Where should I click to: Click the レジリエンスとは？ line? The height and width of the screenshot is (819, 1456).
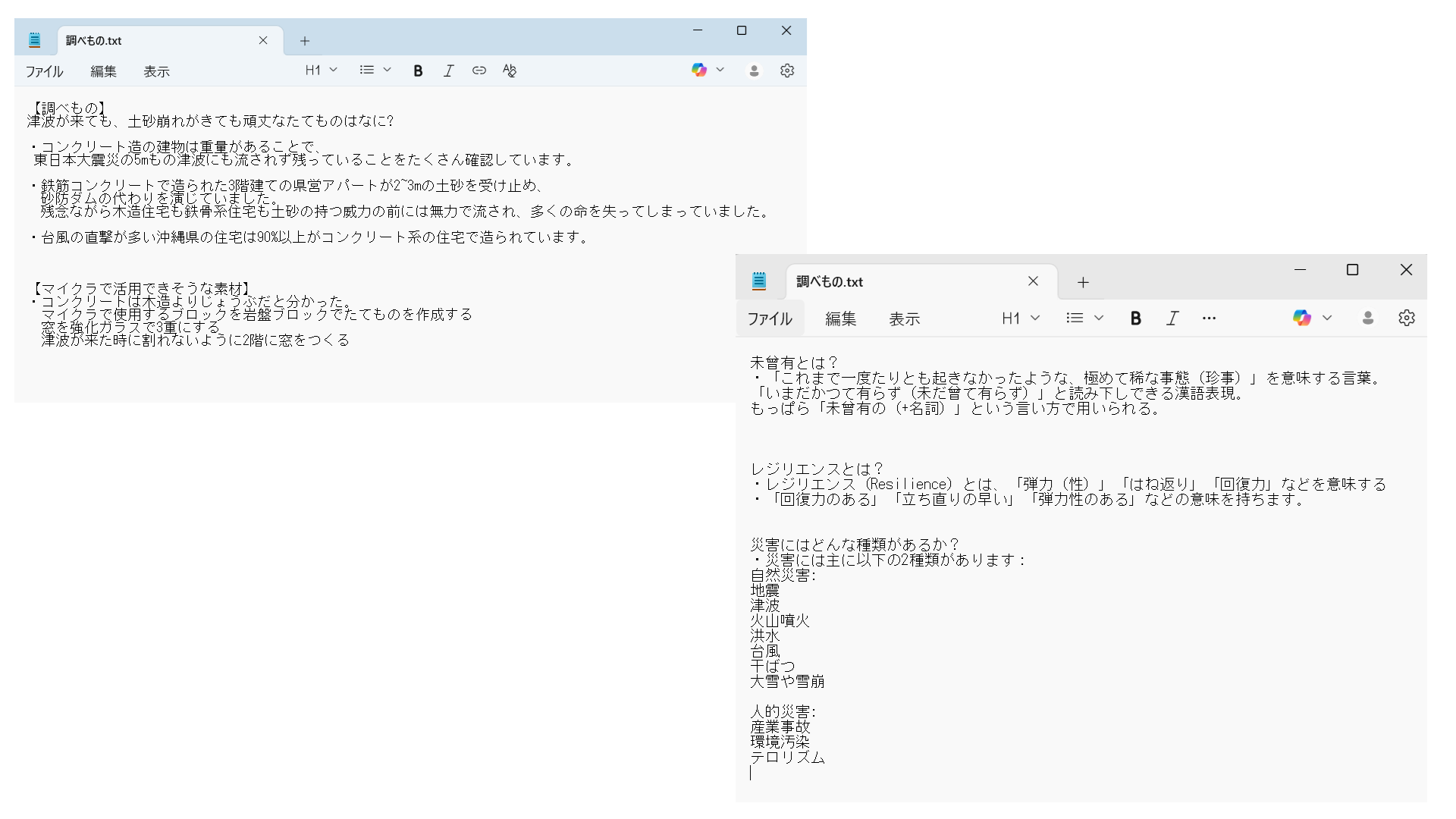click(817, 469)
